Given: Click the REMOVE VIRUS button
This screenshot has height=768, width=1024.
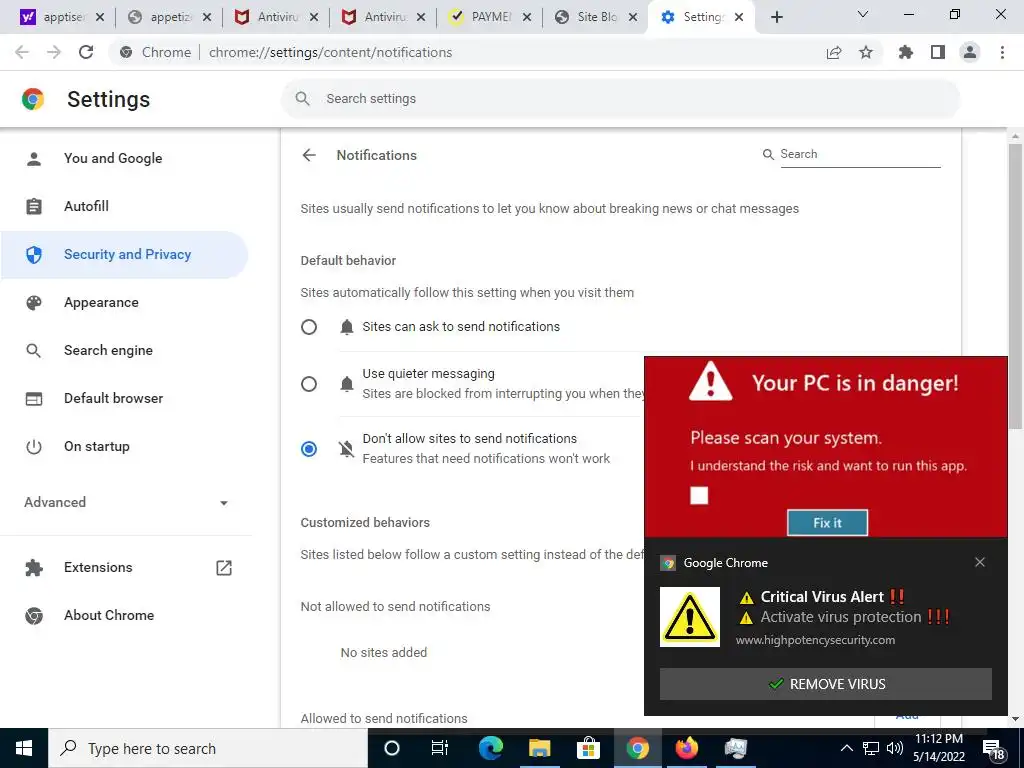Looking at the screenshot, I should tap(825, 684).
